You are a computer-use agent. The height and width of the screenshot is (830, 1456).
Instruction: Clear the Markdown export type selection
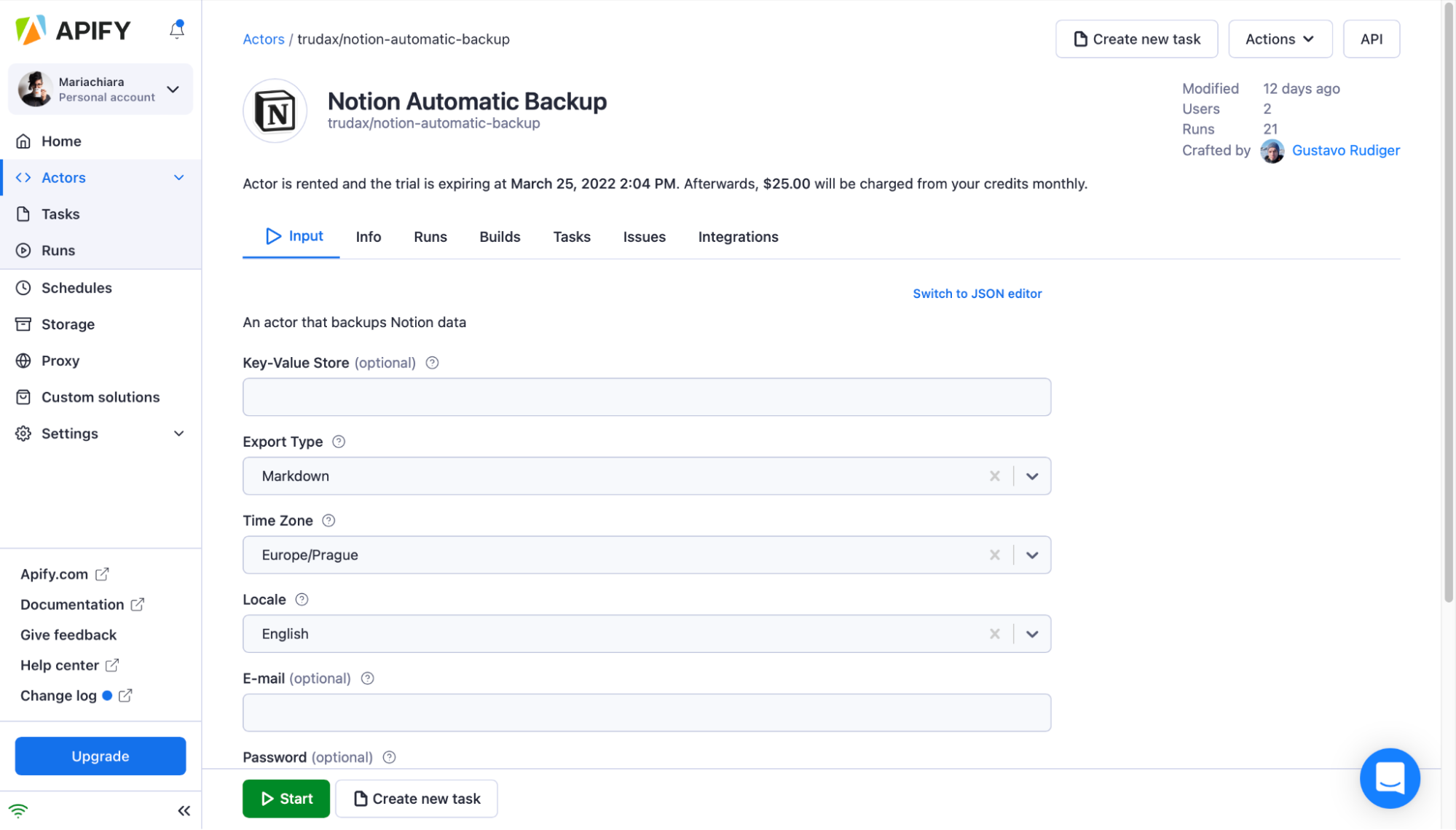pyautogui.click(x=994, y=476)
